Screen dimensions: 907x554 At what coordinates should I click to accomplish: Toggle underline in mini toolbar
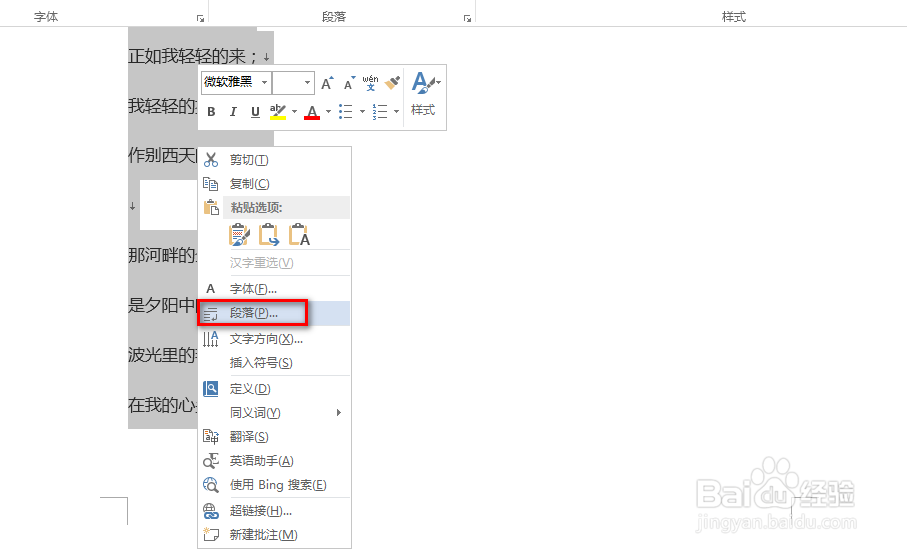point(255,112)
